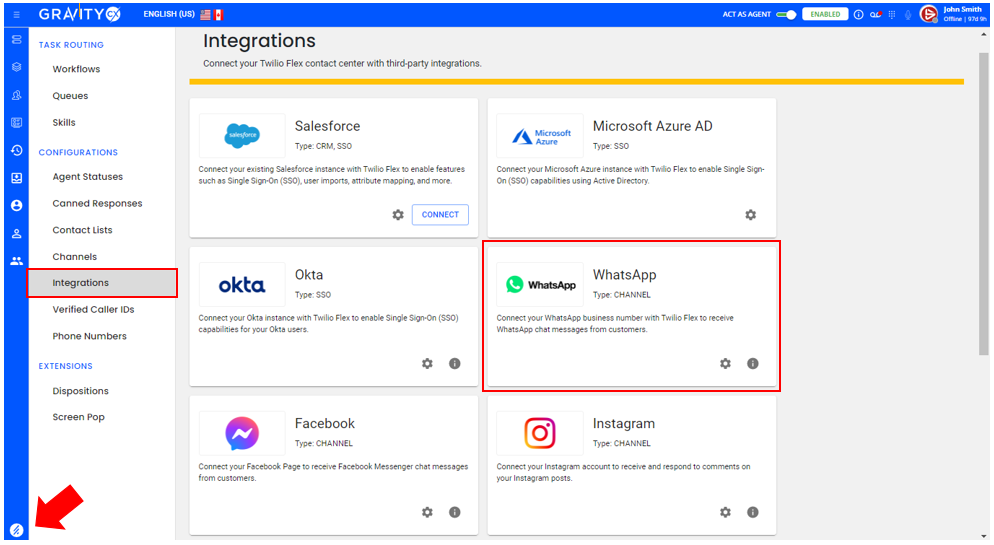Click the Okta logo
Viewport: 994px width, 545px height.
242,285
